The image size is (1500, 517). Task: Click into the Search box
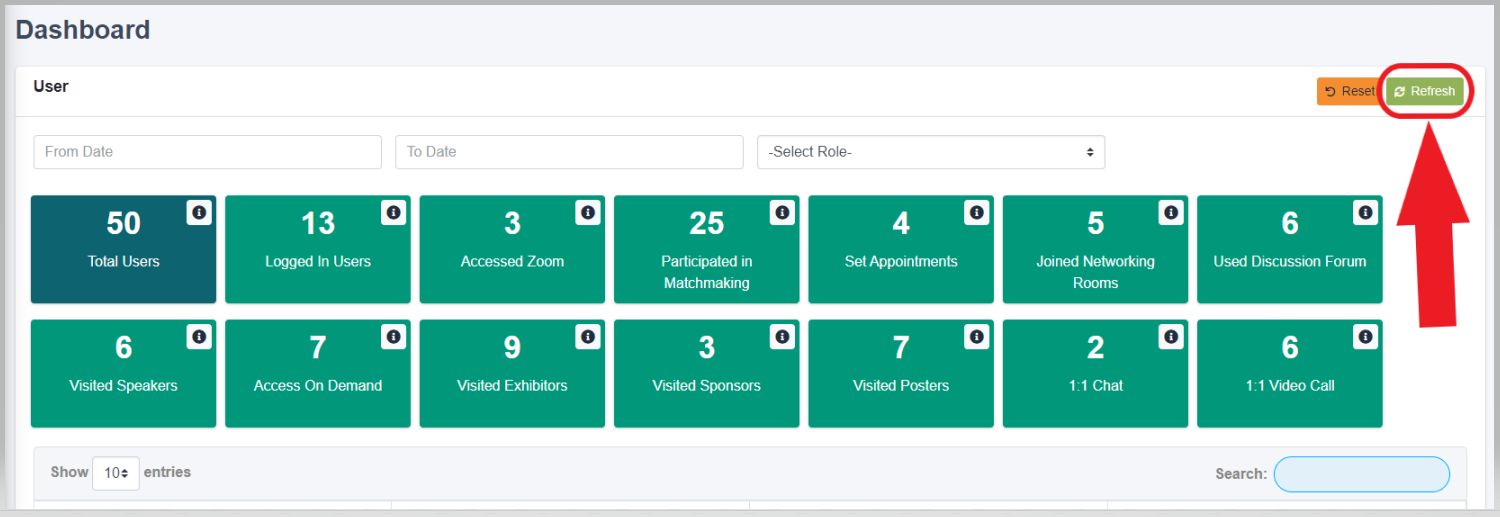[1361, 474]
